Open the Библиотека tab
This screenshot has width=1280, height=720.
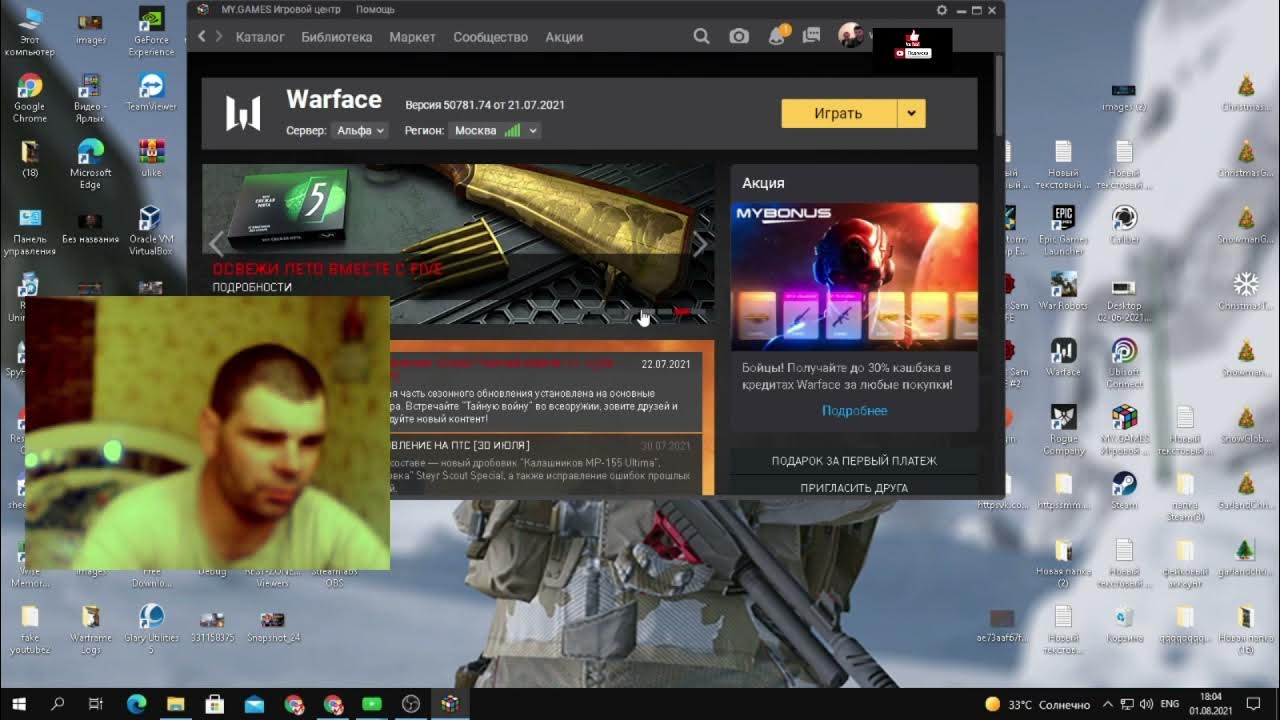coord(337,37)
